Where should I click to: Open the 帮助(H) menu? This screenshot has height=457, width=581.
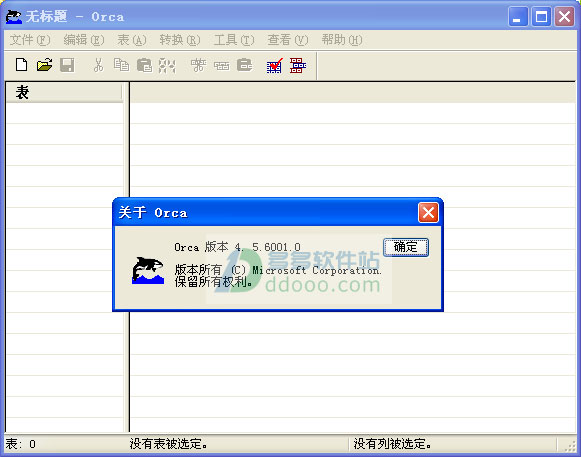tap(342, 40)
